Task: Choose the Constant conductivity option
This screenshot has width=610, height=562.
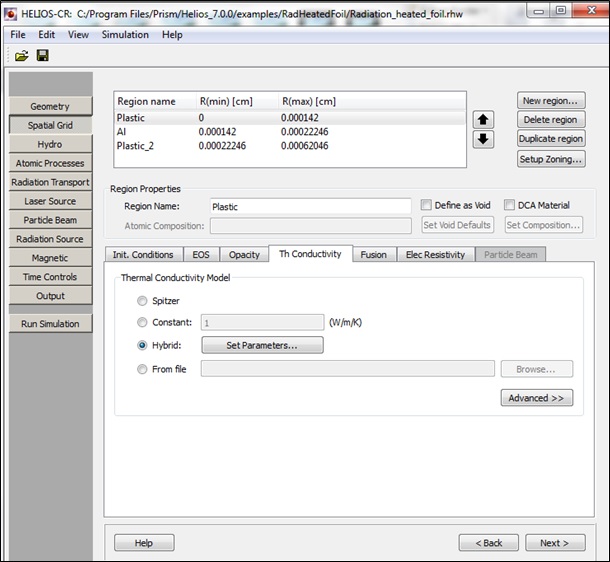Action: [x=141, y=322]
